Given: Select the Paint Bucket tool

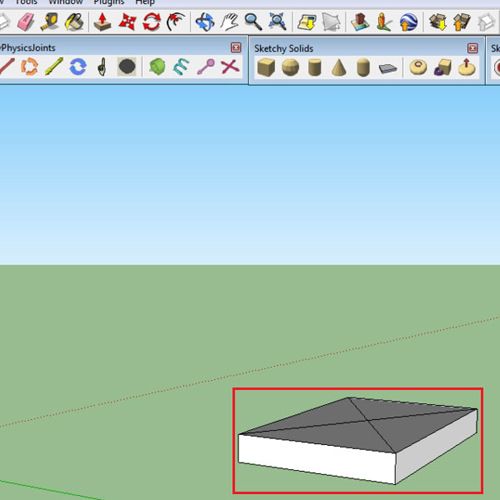Looking at the screenshot, I should pos(74,22).
